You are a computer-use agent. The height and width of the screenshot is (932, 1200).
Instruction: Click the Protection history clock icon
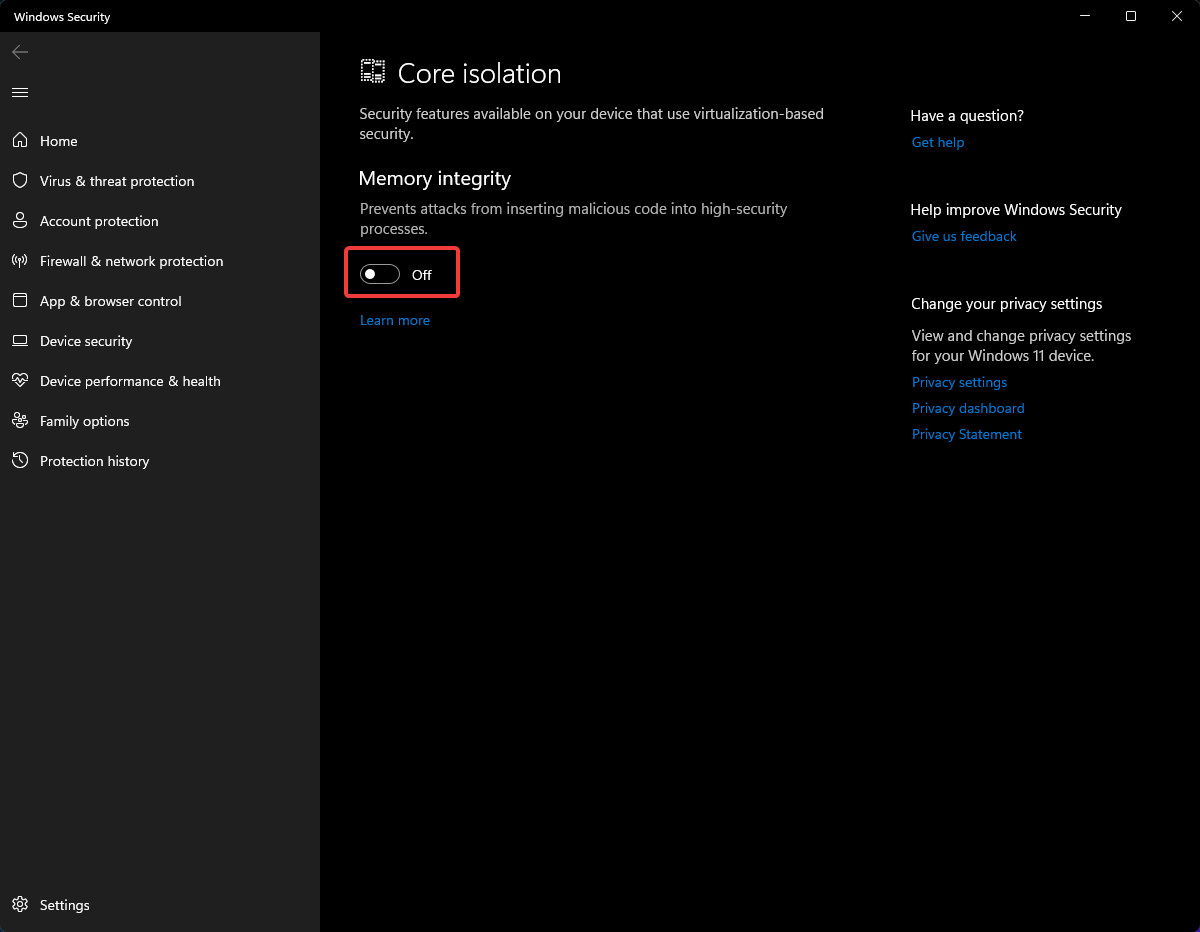coord(20,461)
